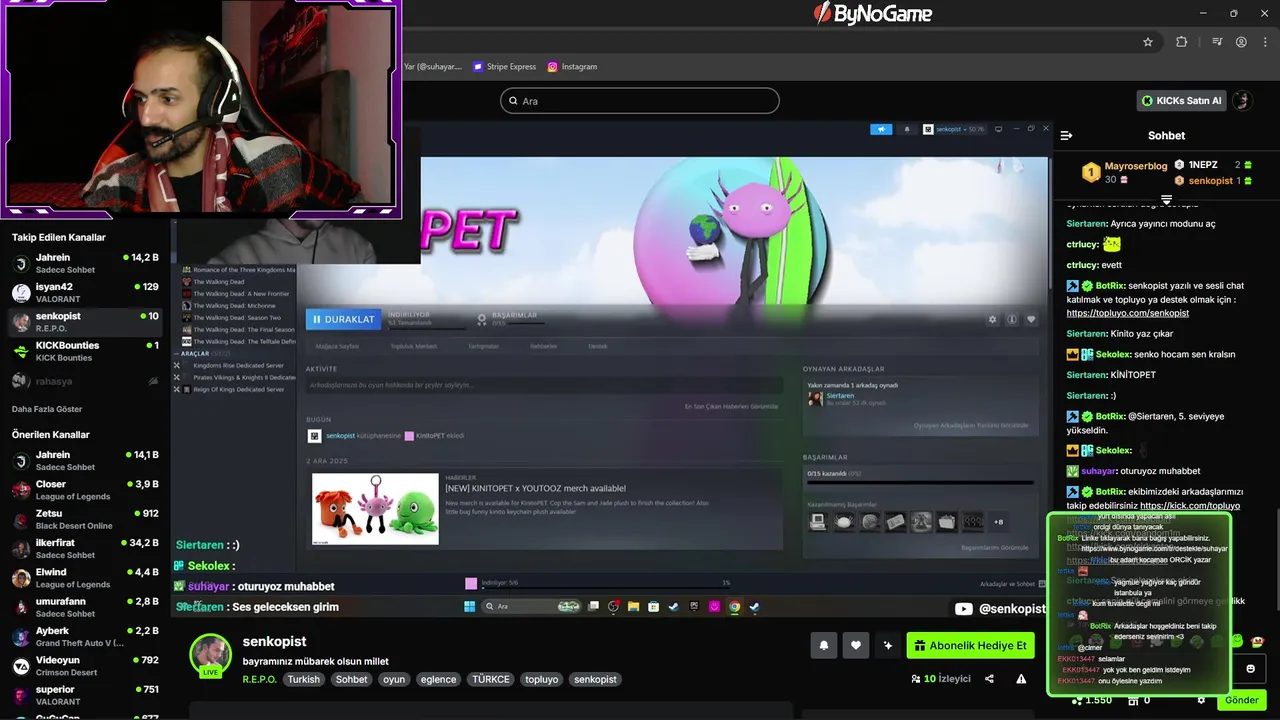Image resolution: width=1280 pixels, height=720 pixels.
Task: Select Mağaza Sayfası tab in Steam
Action: point(337,346)
